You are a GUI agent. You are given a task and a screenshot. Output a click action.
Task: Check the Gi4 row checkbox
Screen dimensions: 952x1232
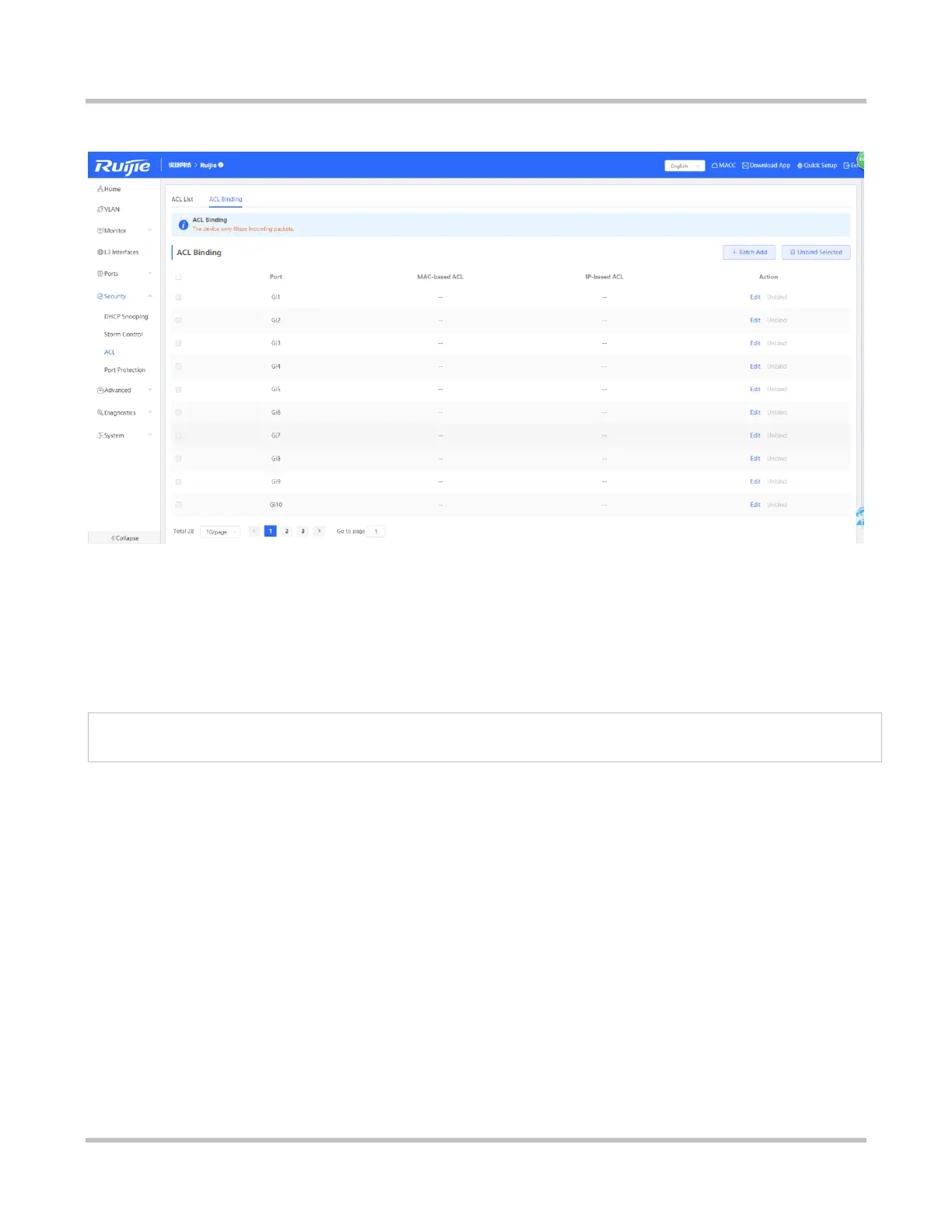(x=178, y=366)
